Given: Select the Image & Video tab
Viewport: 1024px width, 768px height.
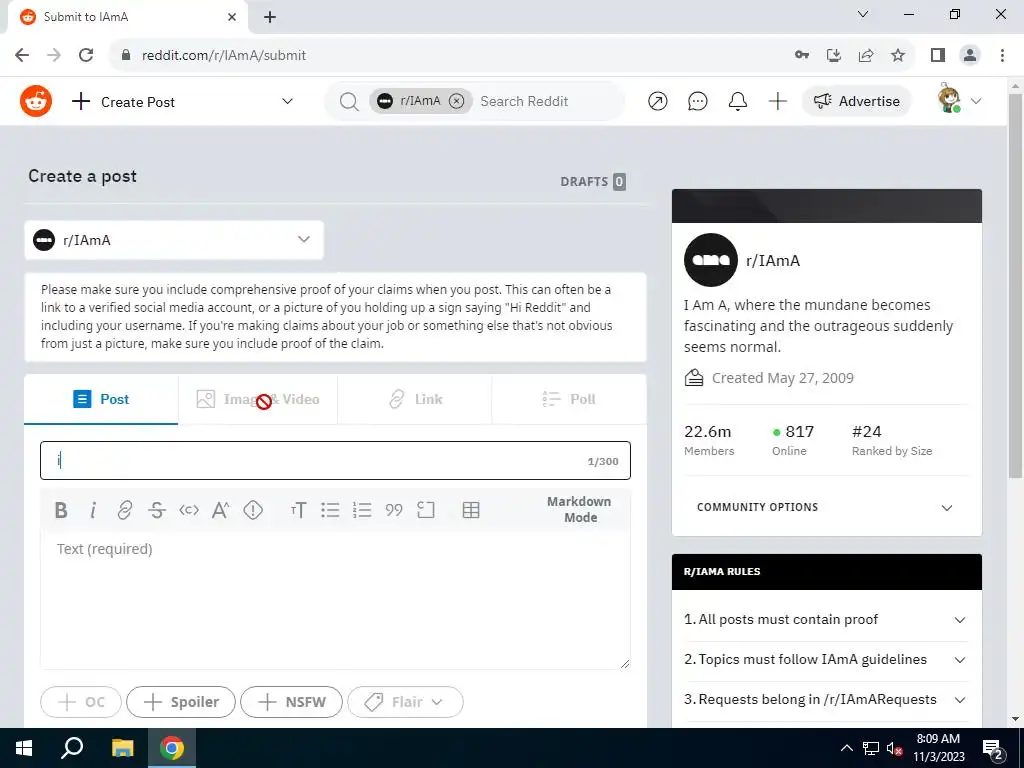Looking at the screenshot, I should [258, 399].
